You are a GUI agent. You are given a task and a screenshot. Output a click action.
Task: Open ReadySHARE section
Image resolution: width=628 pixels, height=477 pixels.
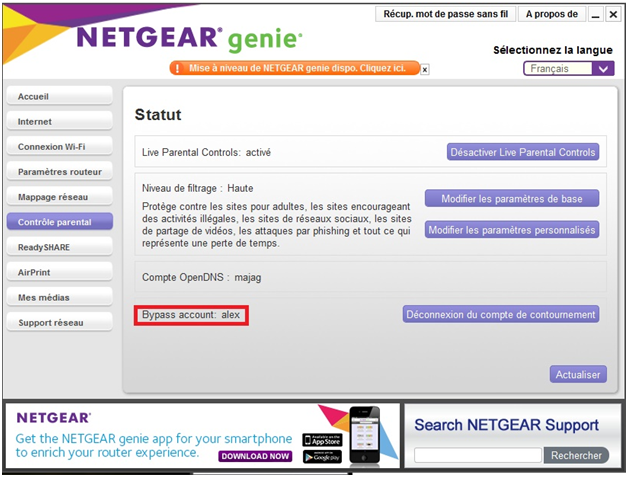(60, 247)
